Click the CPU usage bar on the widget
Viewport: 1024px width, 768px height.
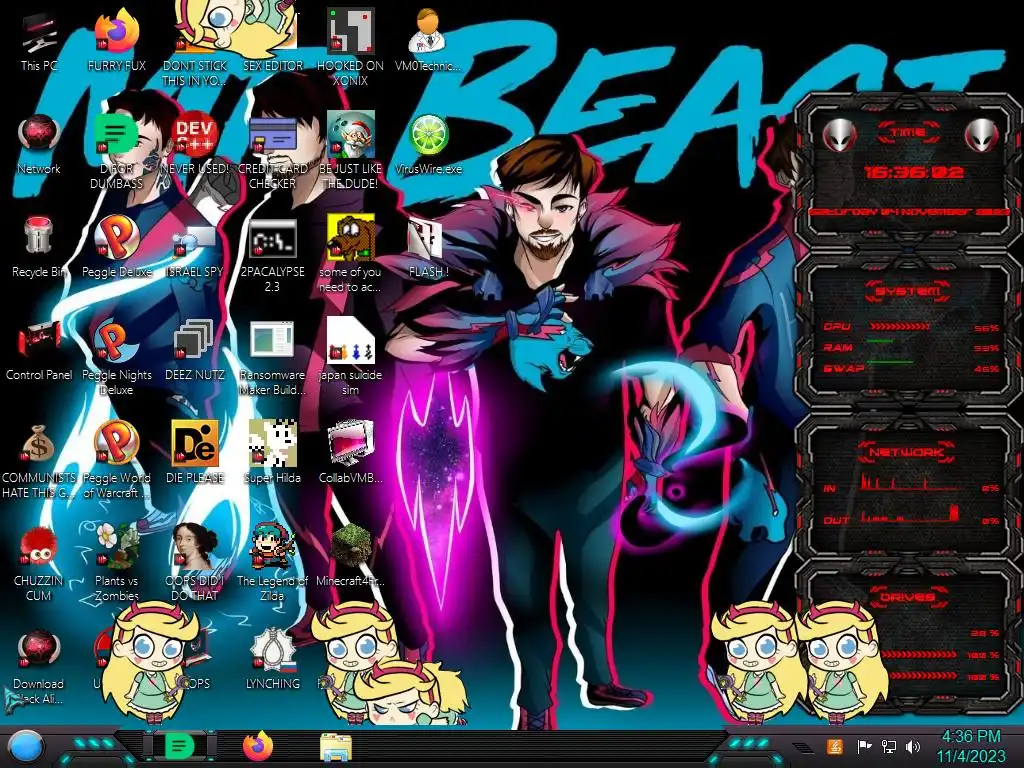click(x=899, y=327)
